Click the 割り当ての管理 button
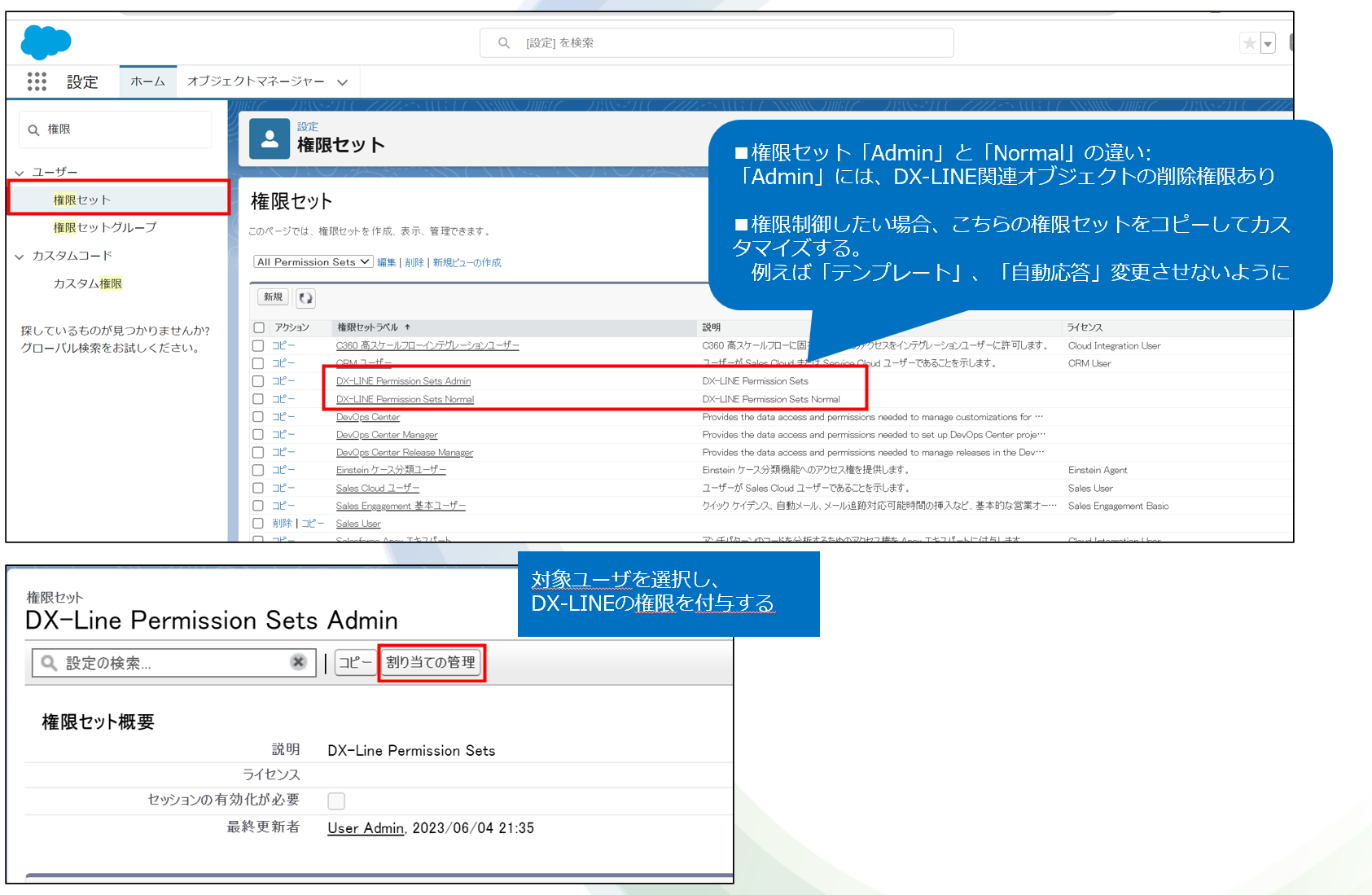This screenshot has height=895, width=1372. point(431,662)
